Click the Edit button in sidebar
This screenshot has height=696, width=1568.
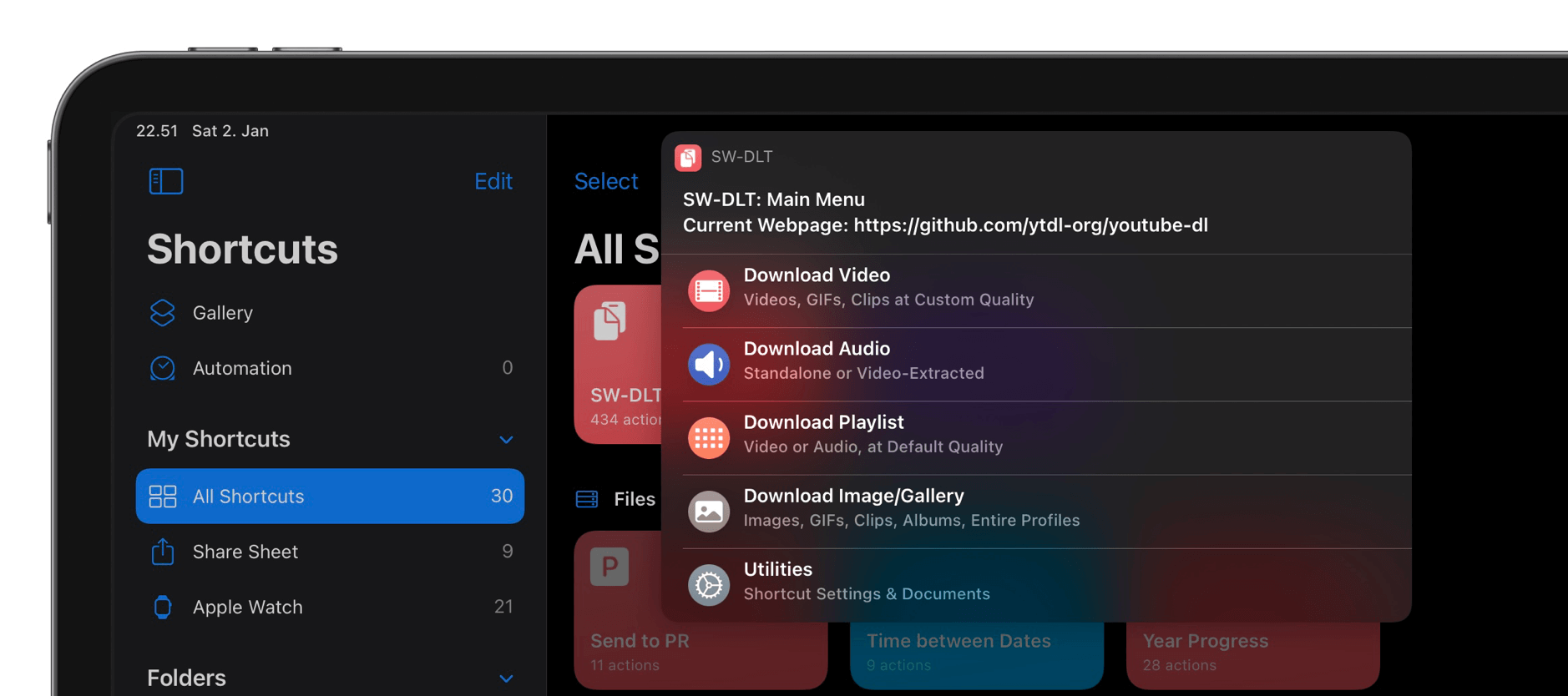pyautogui.click(x=493, y=181)
